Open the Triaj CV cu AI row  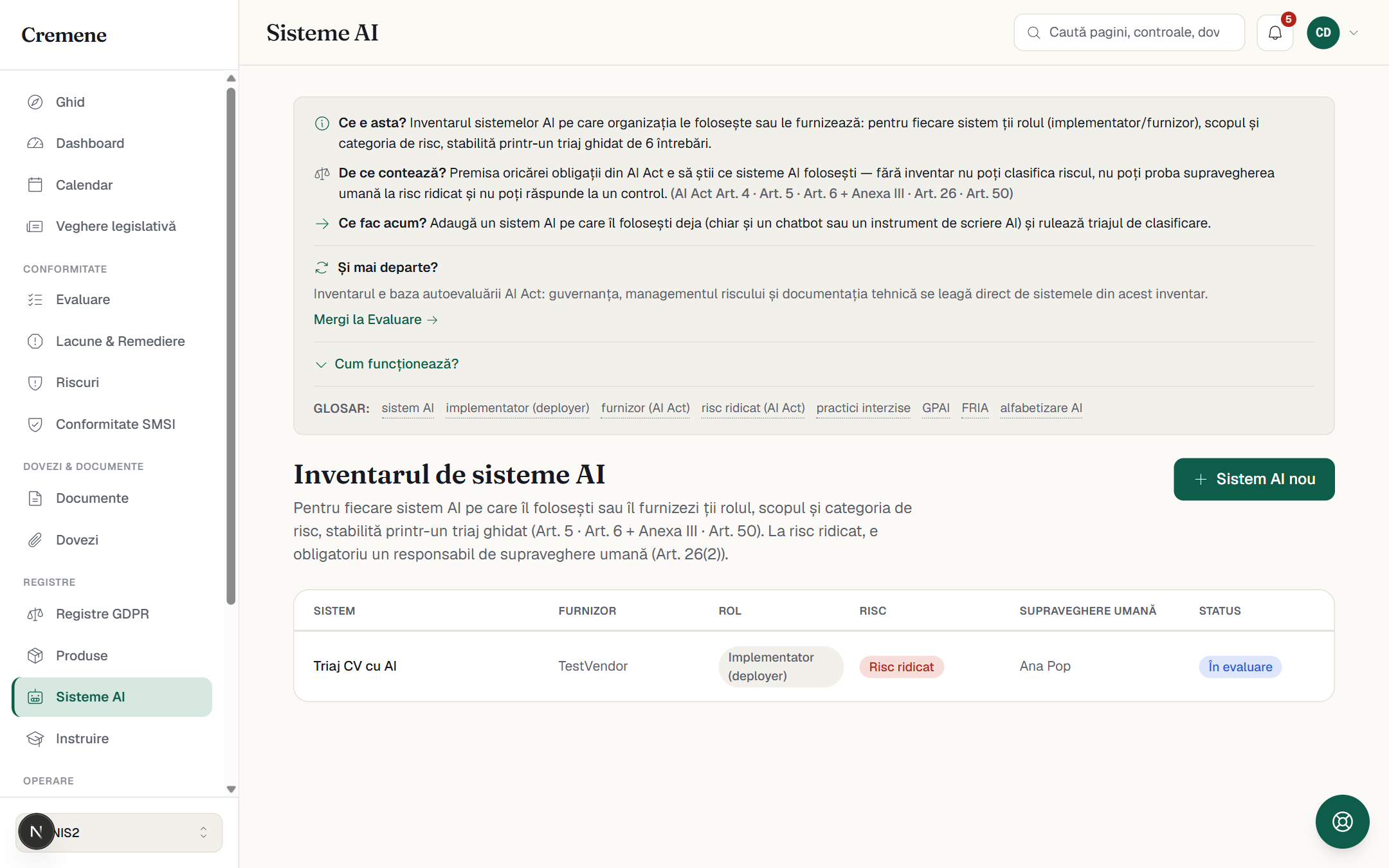(x=814, y=667)
